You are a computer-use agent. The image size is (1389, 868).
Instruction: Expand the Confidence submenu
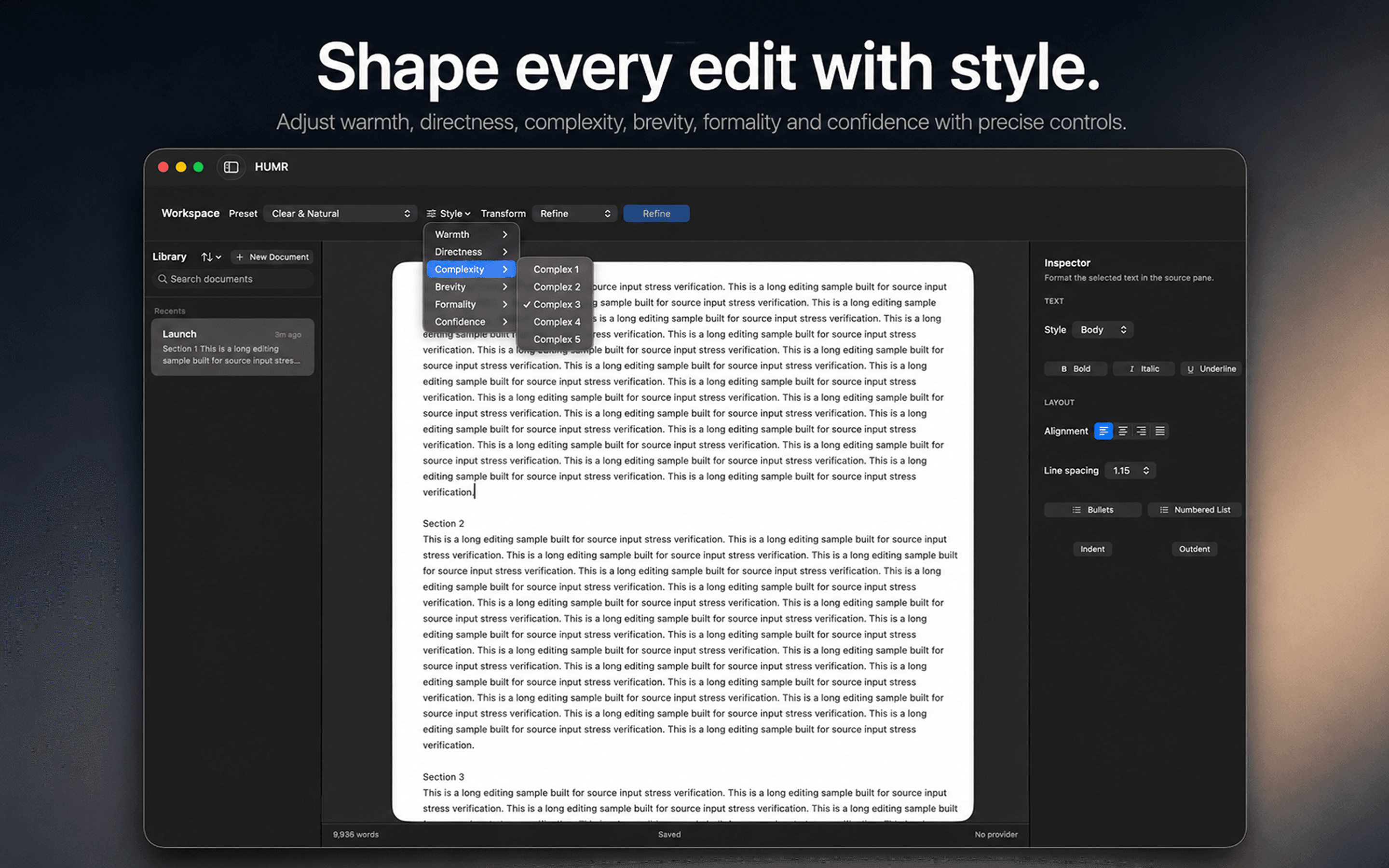471,322
